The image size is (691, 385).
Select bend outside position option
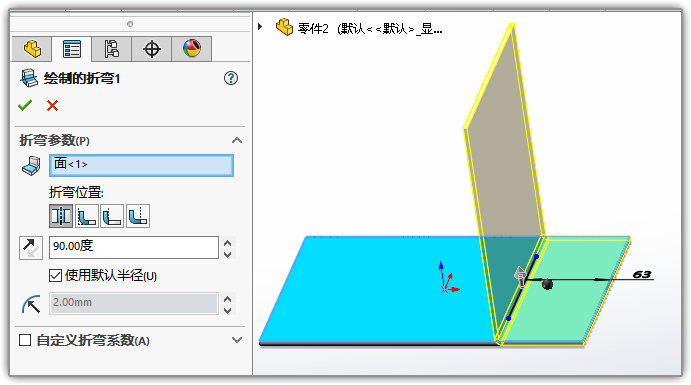tap(138, 216)
